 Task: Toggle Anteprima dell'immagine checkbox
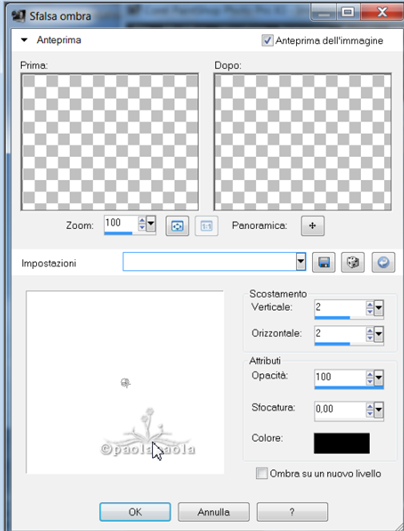point(267,41)
